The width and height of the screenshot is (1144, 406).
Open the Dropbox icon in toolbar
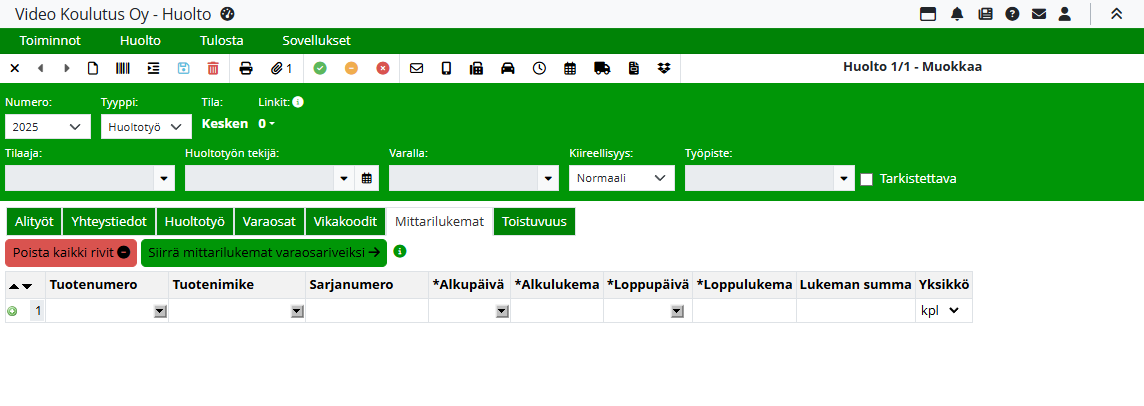click(664, 68)
